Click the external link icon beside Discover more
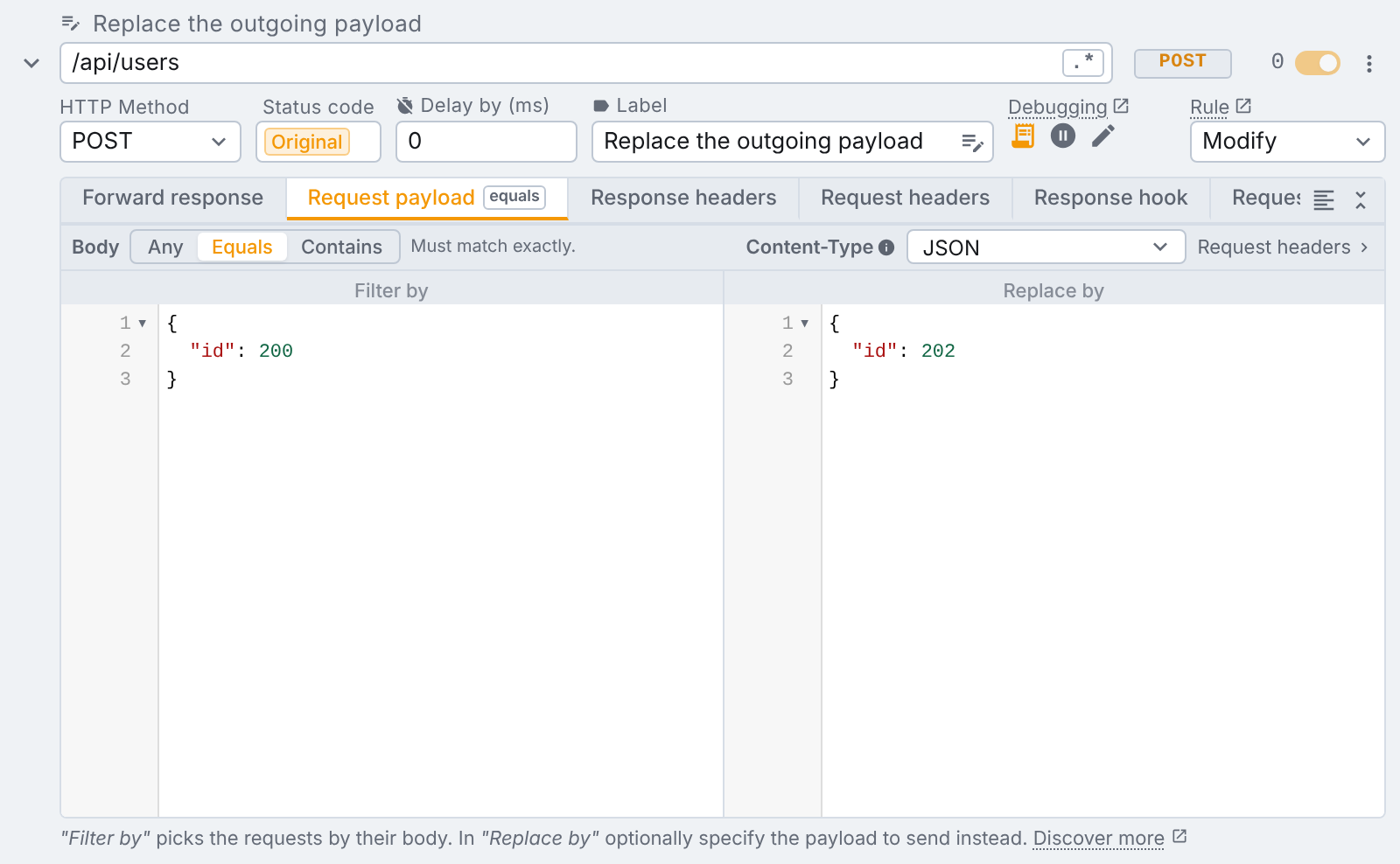 (1179, 837)
